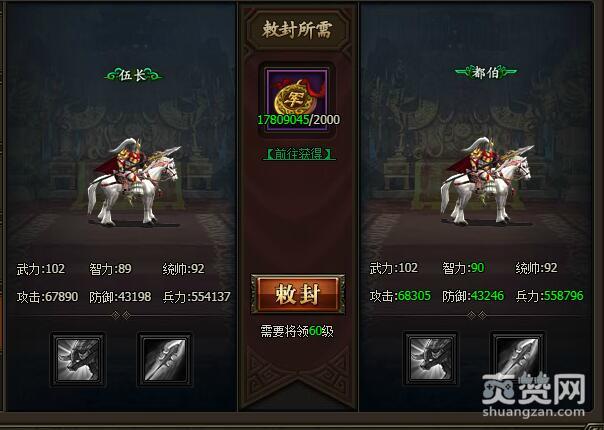Click the right mounted general figure

point(486,180)
